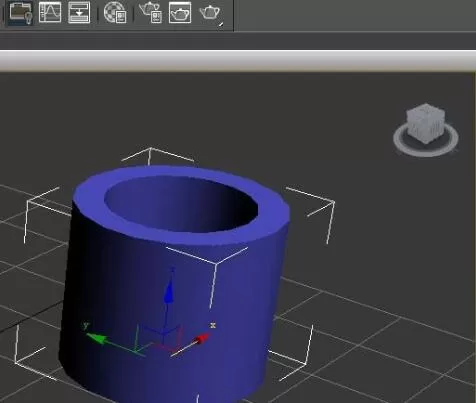Click the x label on gizmo

pyautogui.click(x=213, y=325)
